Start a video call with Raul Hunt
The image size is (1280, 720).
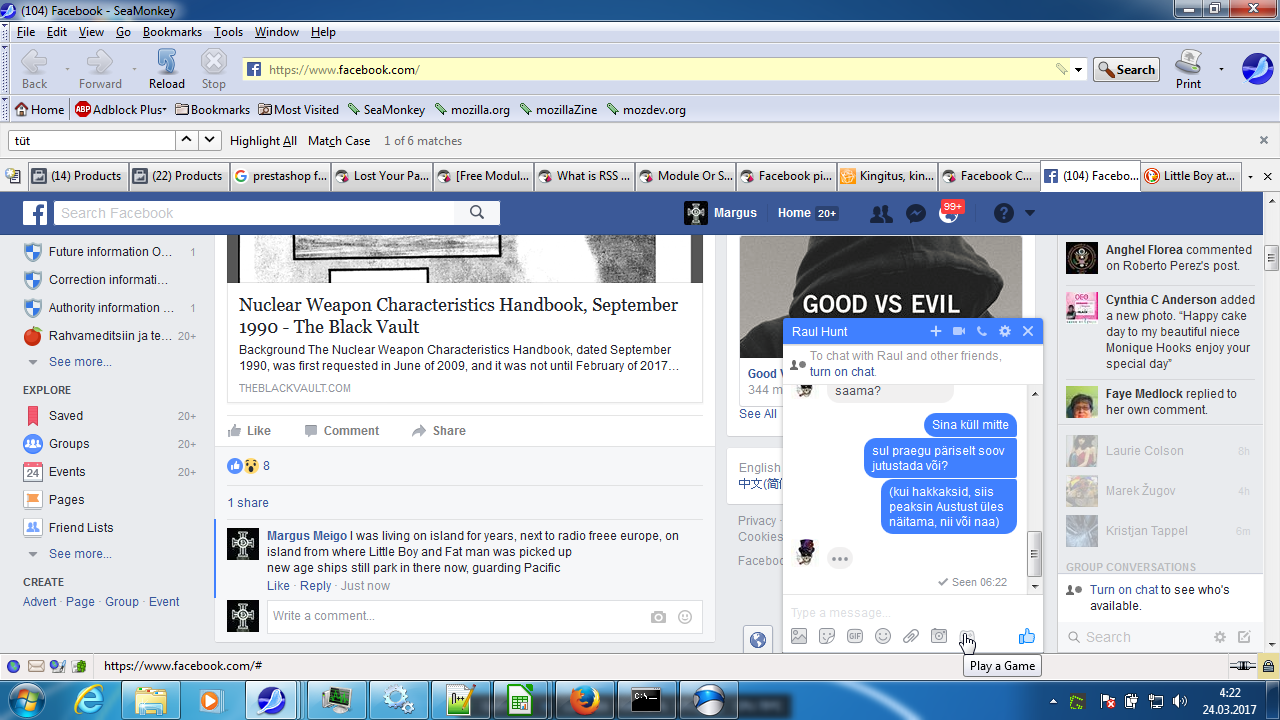pyautogui.click(x=959, y=331)
